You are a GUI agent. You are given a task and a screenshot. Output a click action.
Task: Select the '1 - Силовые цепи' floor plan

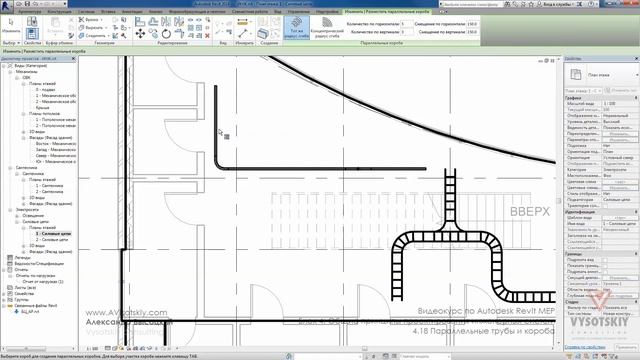[53, 234]
